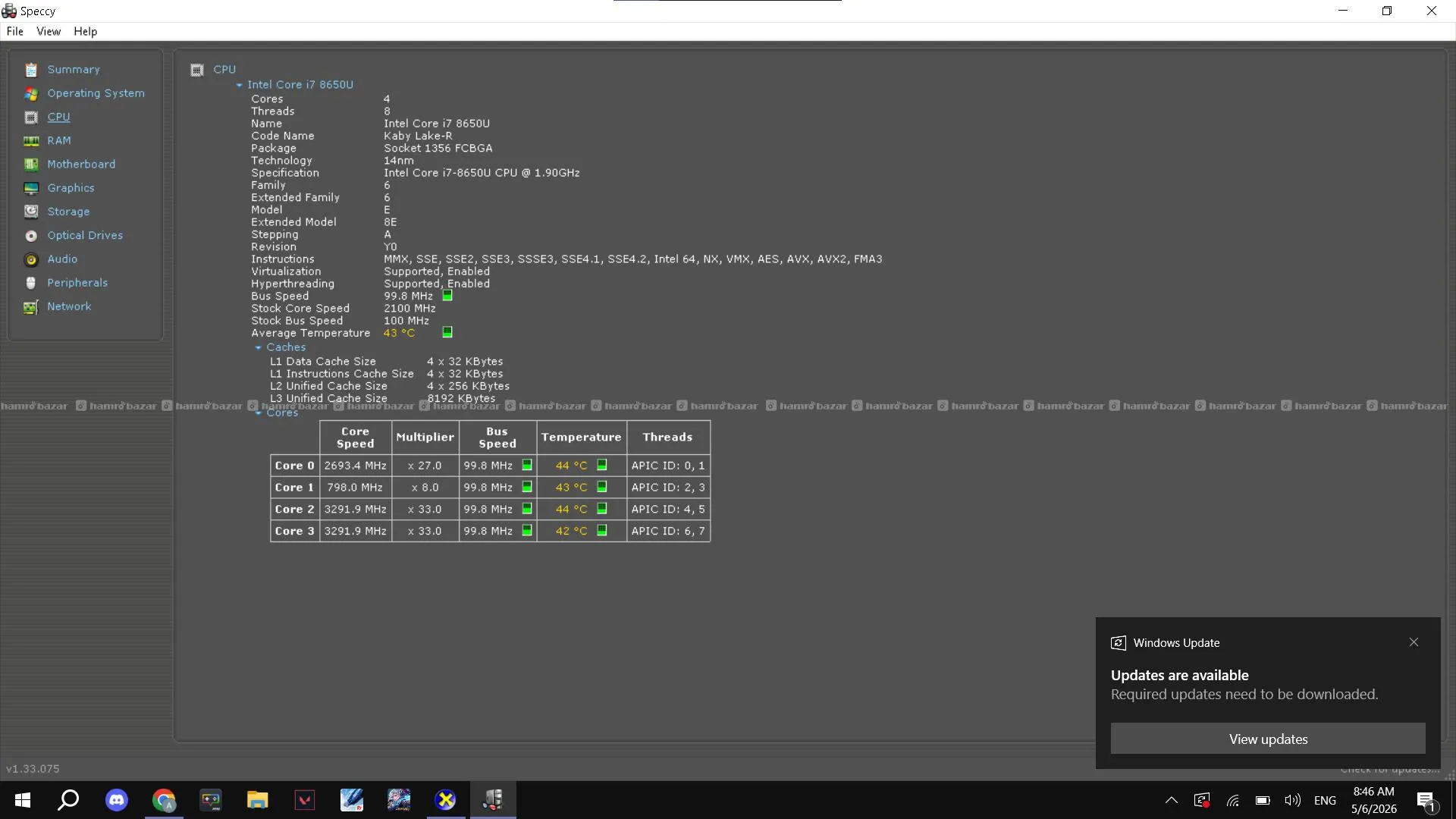Go to the Summary section

tap(74, 70)
